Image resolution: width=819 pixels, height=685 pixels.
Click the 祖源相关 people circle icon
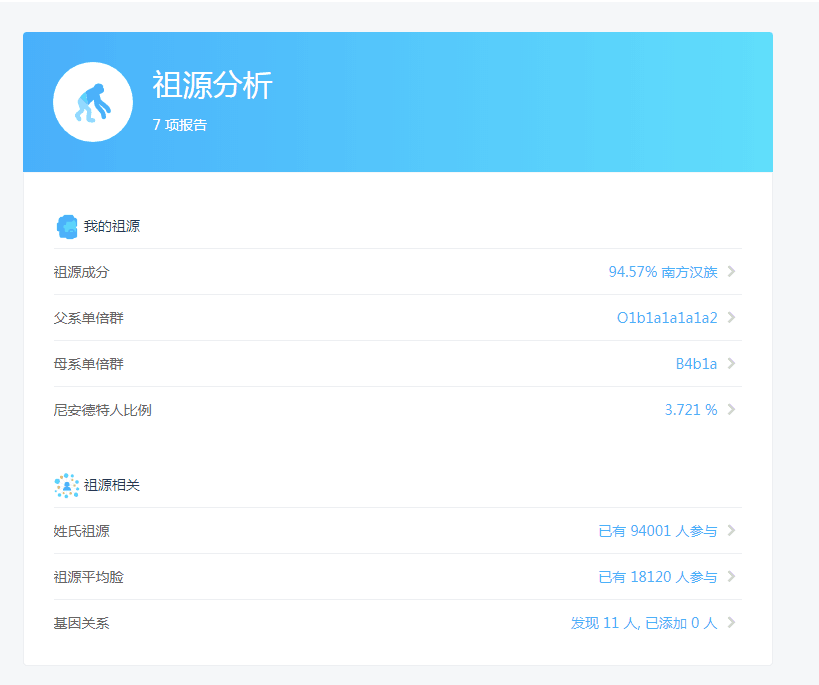67,485
